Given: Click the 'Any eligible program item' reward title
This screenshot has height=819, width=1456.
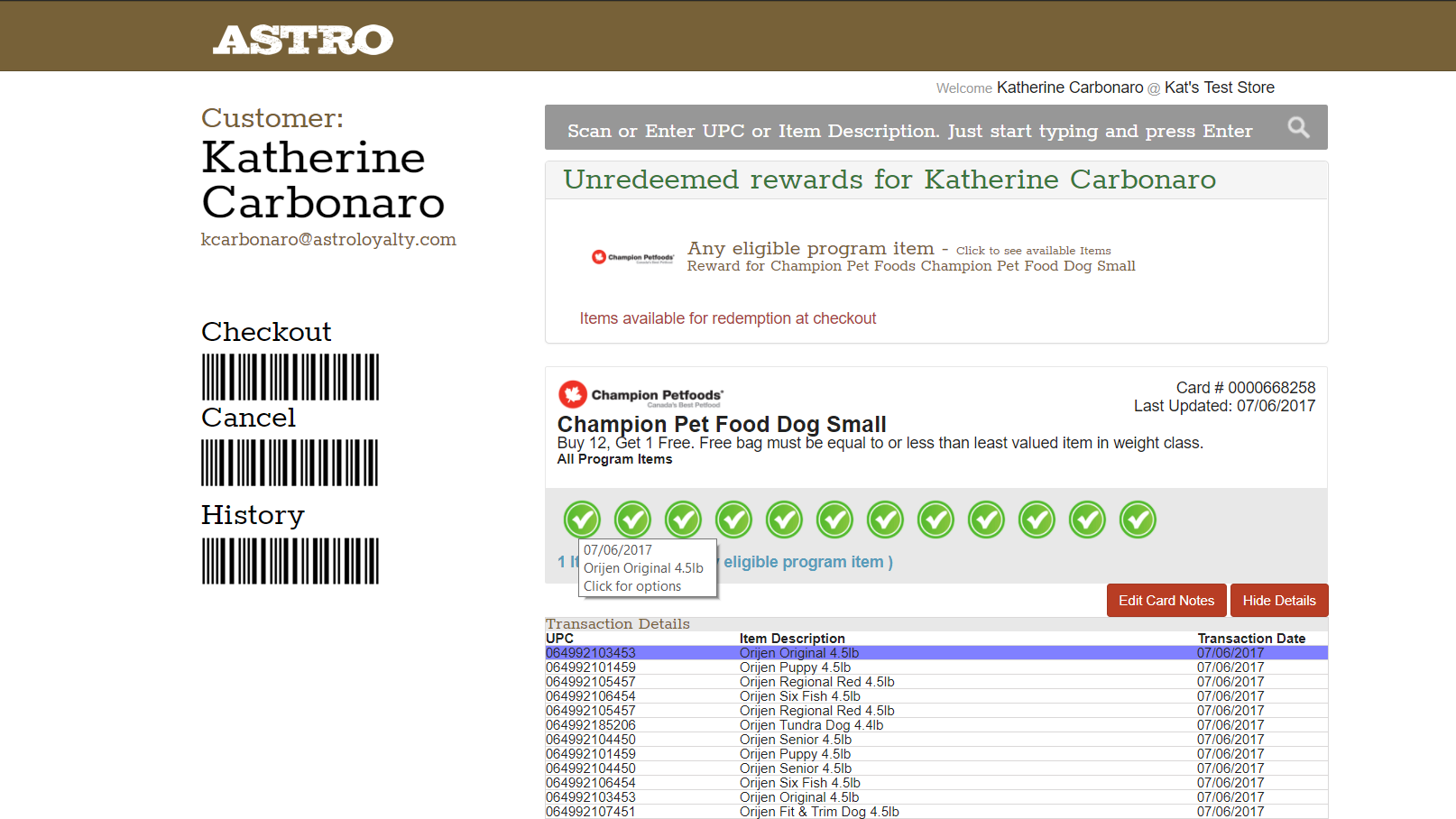Looking at the screenshot, I should point(811,248).
